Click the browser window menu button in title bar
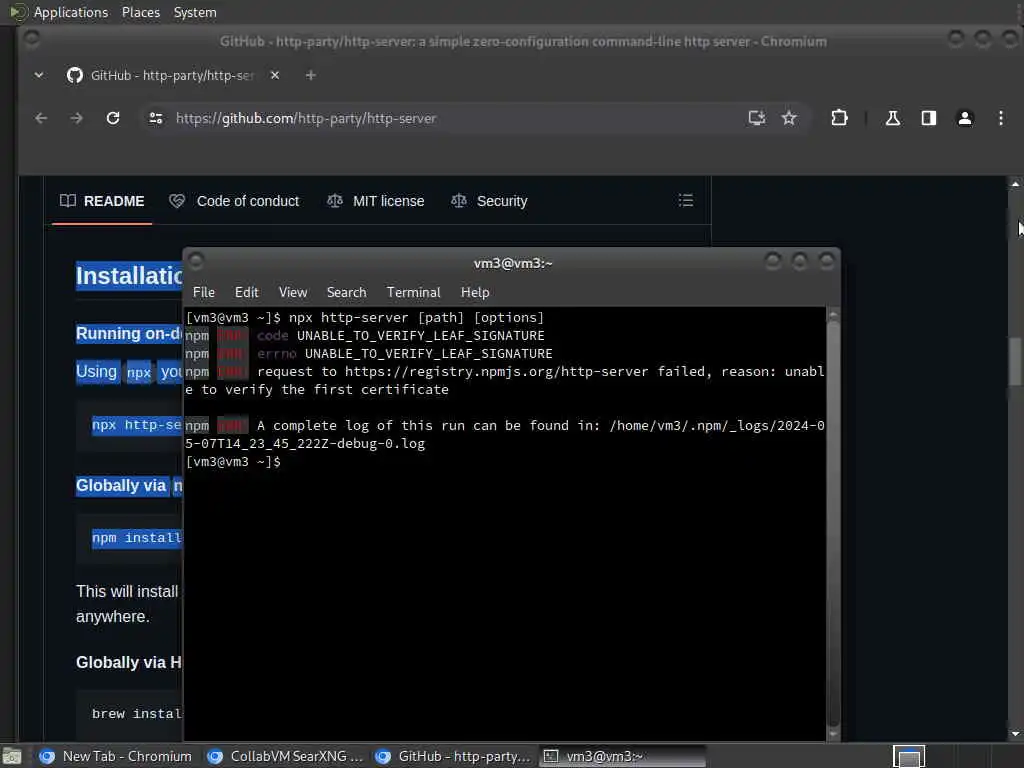 (x=31, y=40)
